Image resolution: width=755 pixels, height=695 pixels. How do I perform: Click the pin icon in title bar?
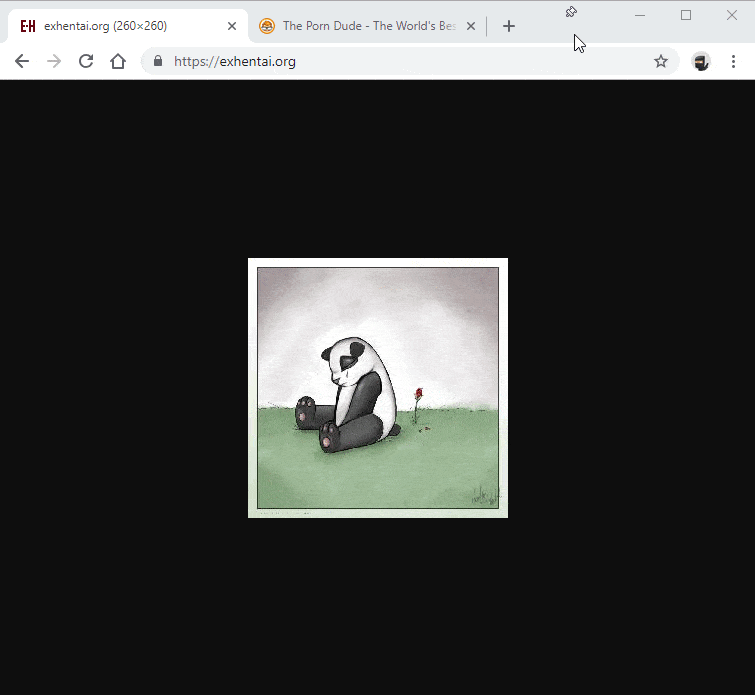(x=571, y=12)
